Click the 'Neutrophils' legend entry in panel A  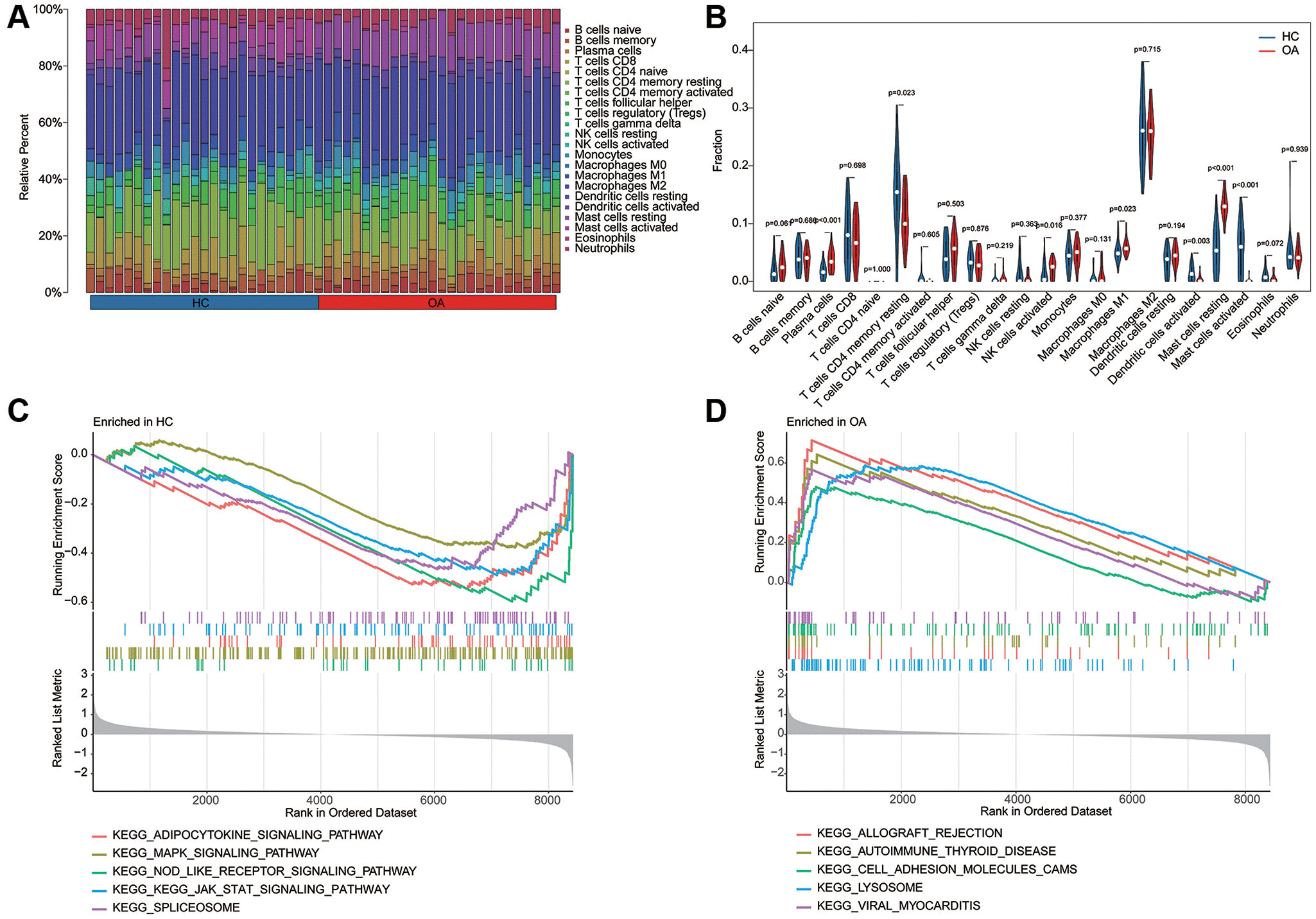point(600,249)
